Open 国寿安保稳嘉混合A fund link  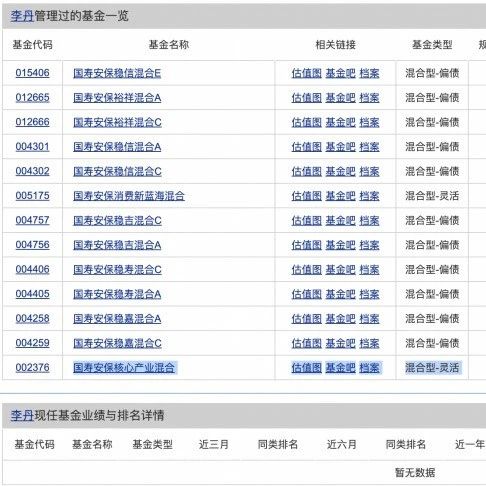pyautogui.click(x=117, y=319)
